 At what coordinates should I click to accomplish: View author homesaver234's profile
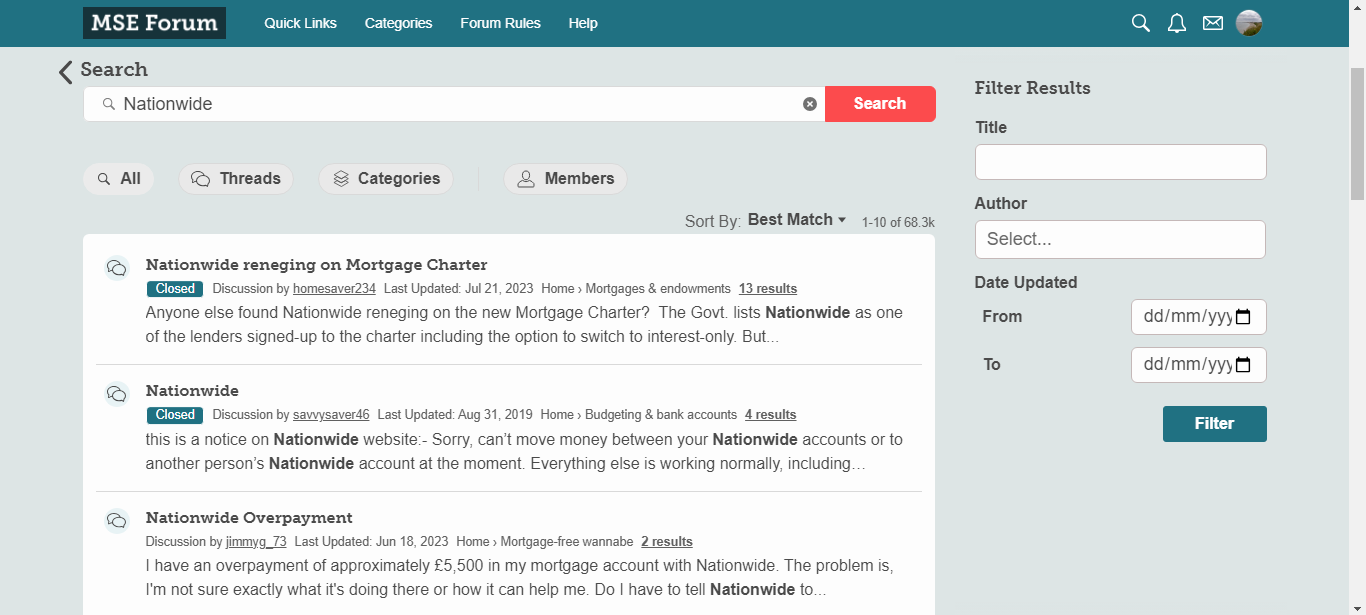[x=334, y=289]
